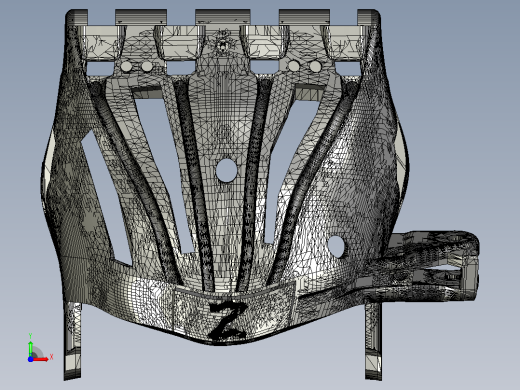Image resolution: width=520 pixels, height=390 pixels.
Task: Pick the embossed Z marking on the bottom band
Action: click(228, 319)
